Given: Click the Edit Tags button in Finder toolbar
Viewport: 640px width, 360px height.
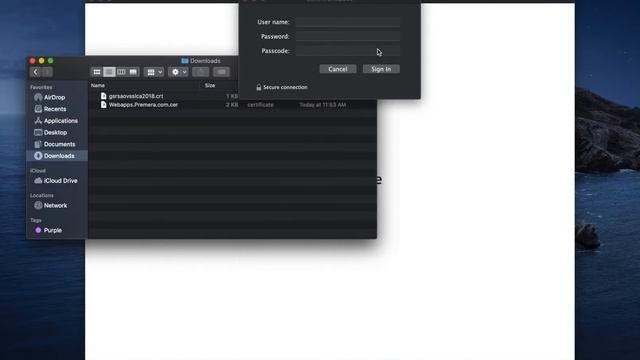Looking at the screenshot, I should 221,72.
